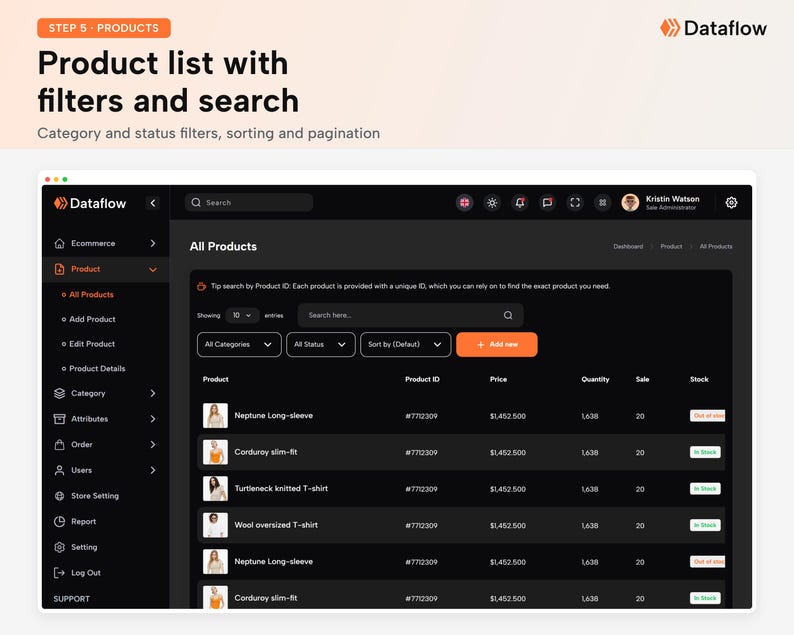Click the Order bag icon
This screenshot has width=794, height=635.
click(x=59, y=445)
